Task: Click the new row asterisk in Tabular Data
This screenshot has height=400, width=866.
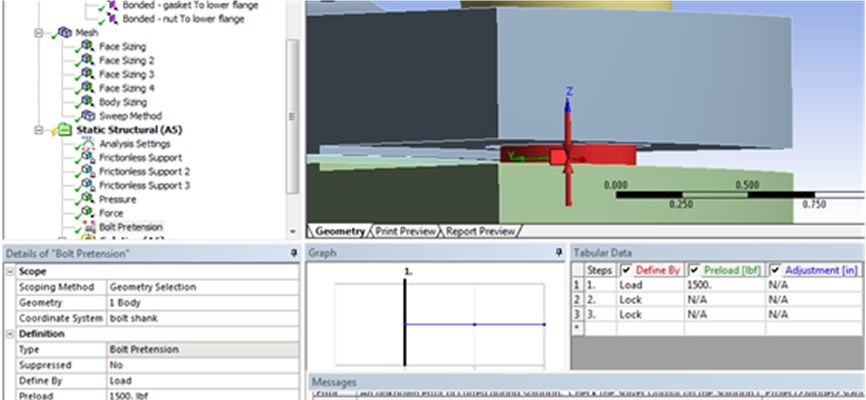Action: (577, 328)
